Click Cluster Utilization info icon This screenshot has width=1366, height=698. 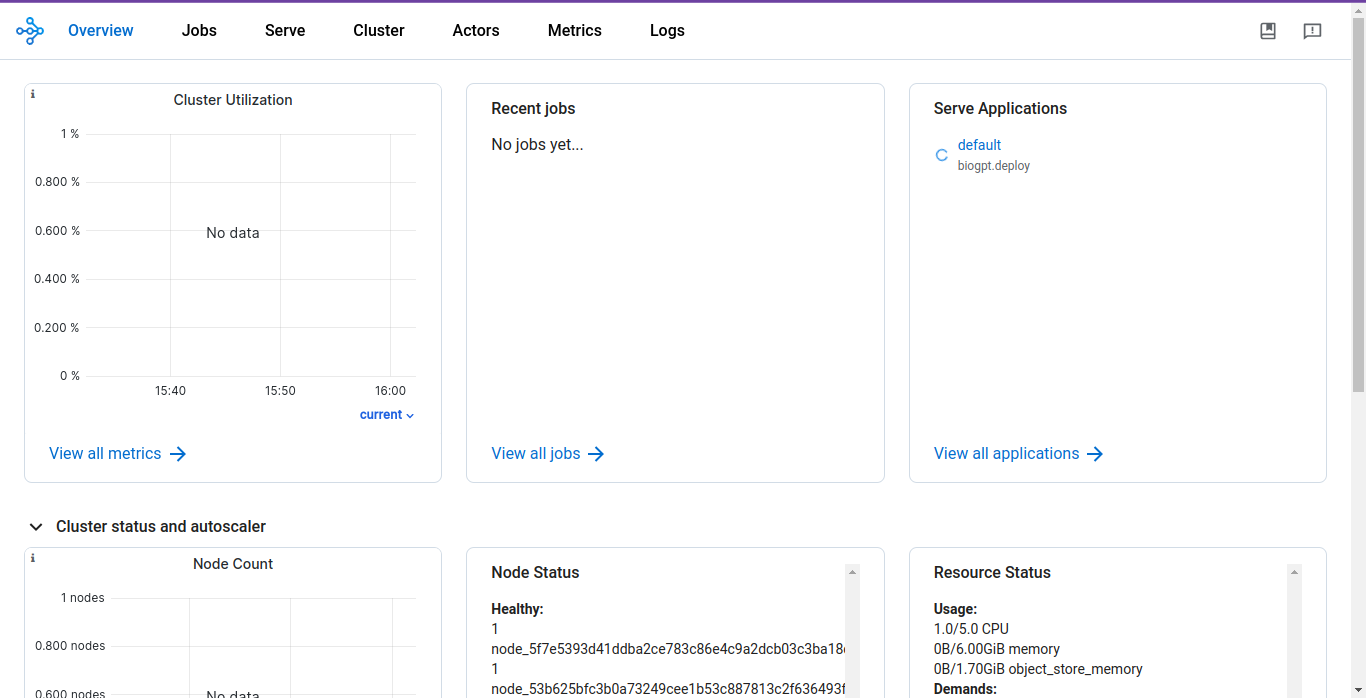coord(33,94)
